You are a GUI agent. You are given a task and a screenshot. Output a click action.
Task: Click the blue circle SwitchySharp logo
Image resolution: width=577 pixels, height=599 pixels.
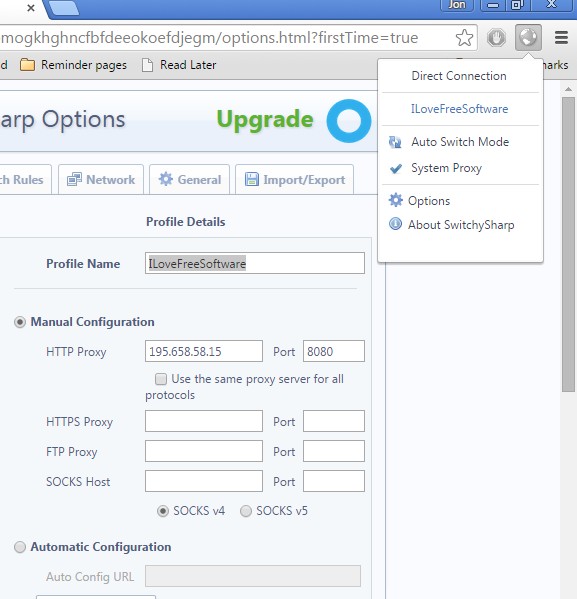click(x=348, y=121)
